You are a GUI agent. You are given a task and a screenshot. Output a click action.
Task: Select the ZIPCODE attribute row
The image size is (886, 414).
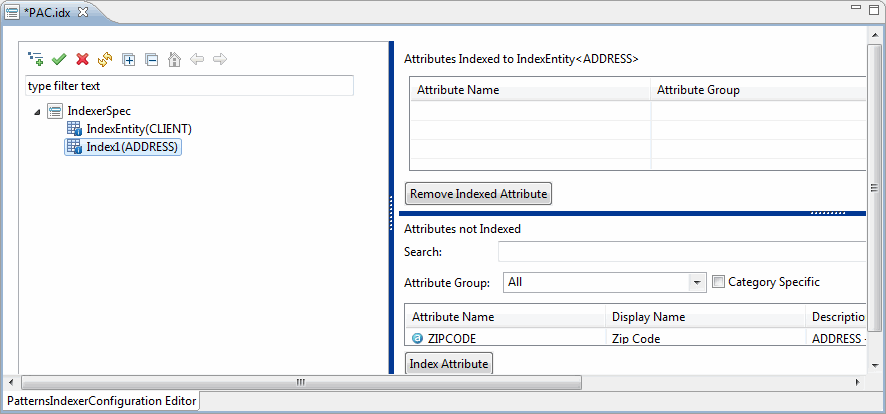pos(636,338)
